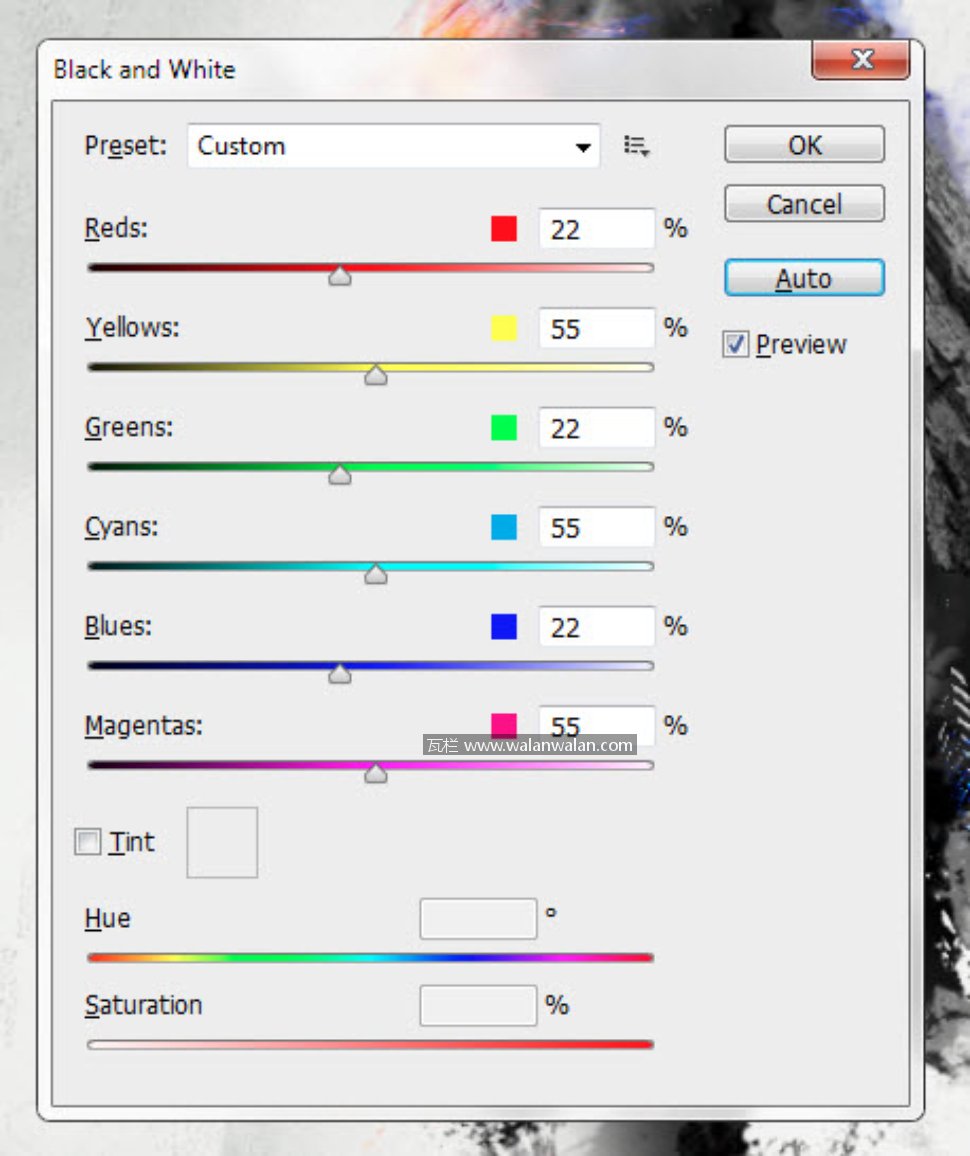
Task: Apply Auto black and white conversion
Action: pyautogui.click(x=804, y=278)
